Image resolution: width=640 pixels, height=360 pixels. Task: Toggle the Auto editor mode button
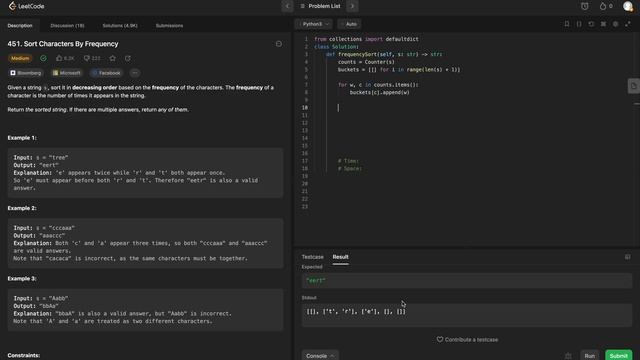point(349,24)
